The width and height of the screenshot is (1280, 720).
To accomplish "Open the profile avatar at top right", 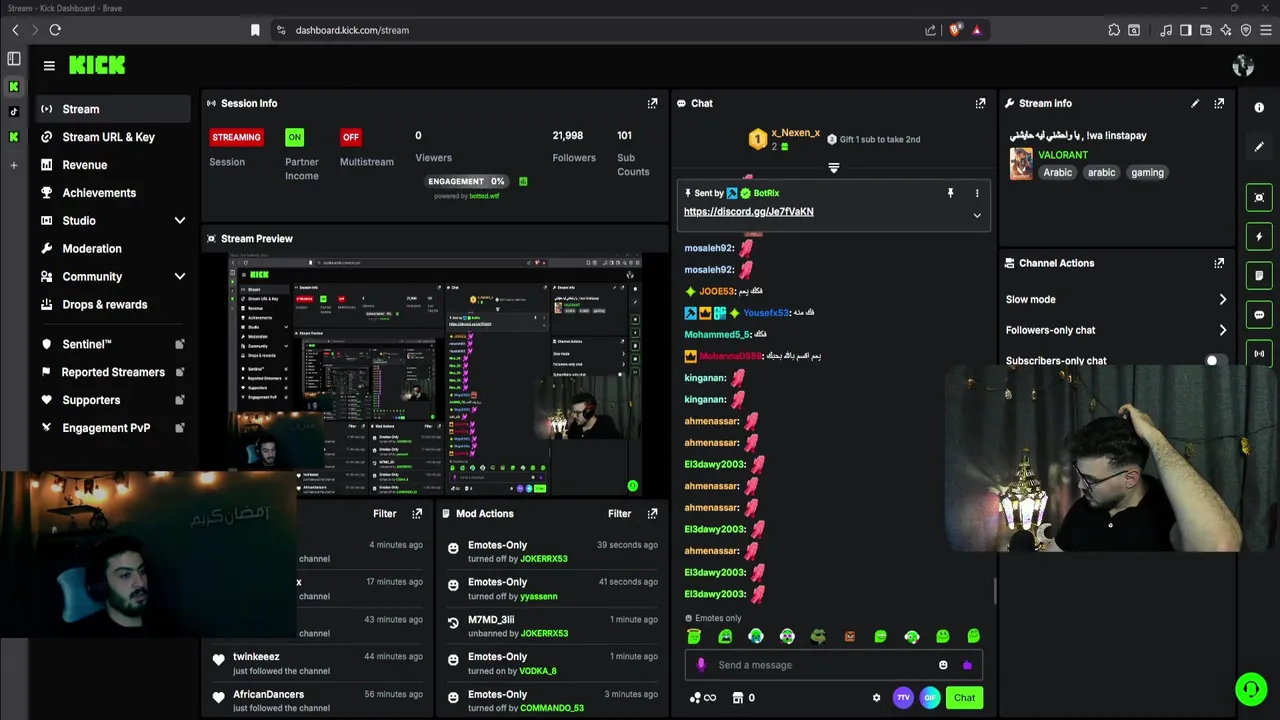I will coord(1243,66).
